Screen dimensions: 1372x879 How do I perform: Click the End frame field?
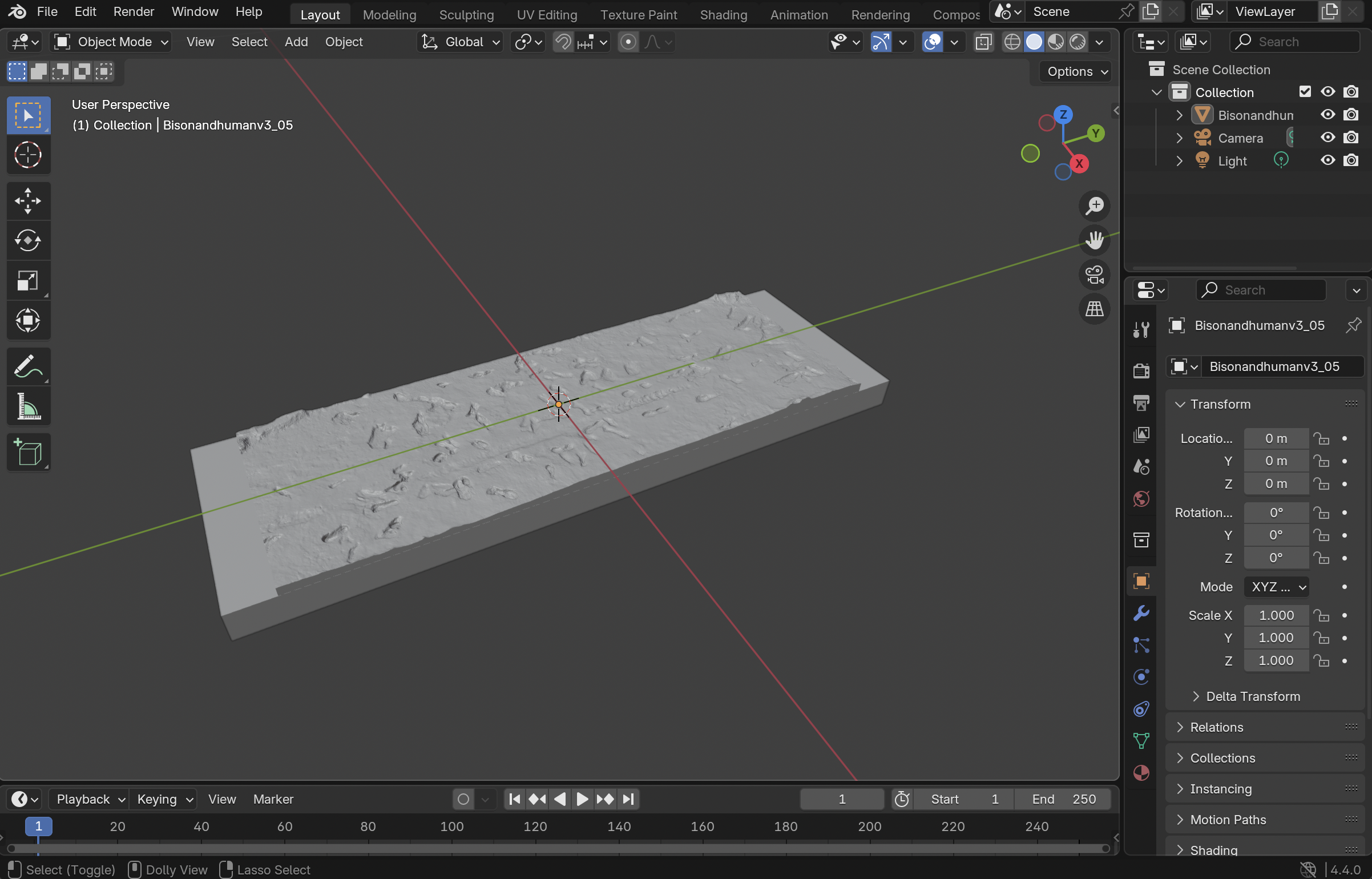pos(1063,799)
